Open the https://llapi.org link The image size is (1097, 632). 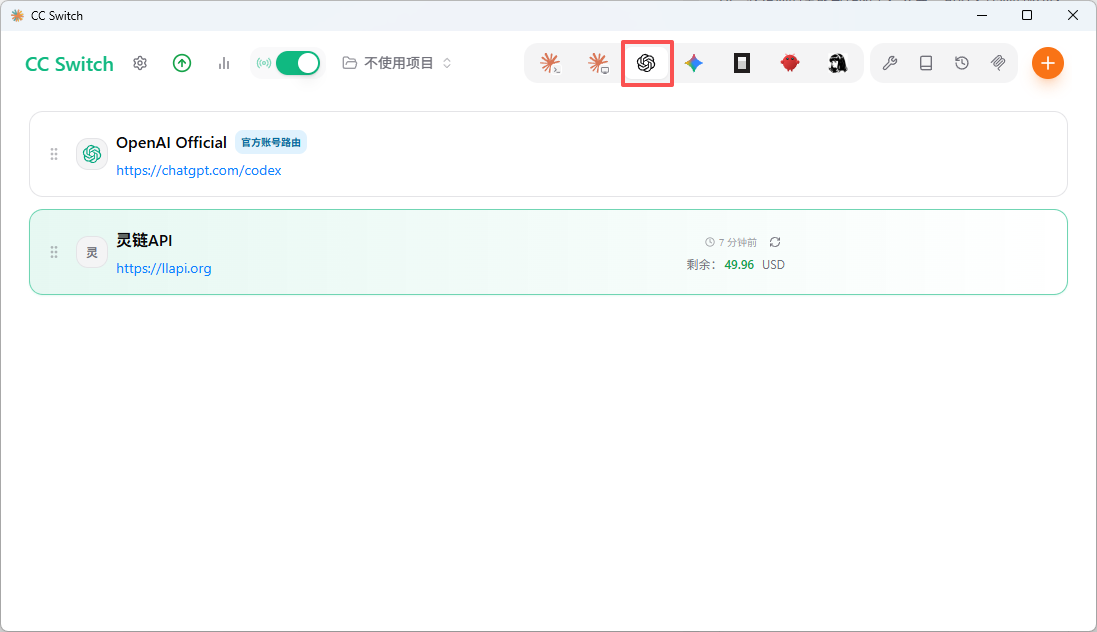point(164,268)
